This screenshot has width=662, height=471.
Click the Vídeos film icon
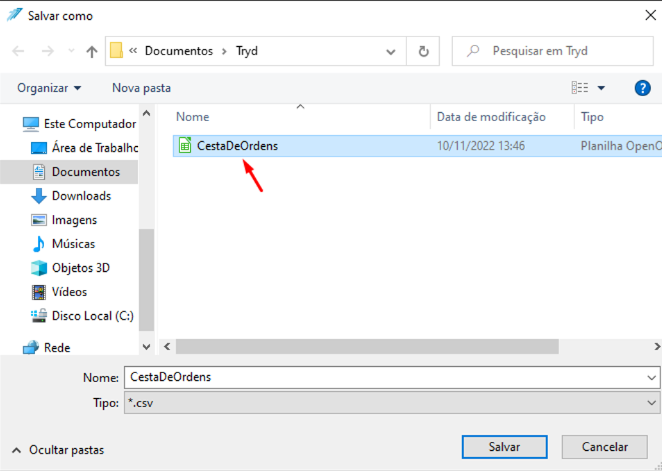(x=39, y=292)
